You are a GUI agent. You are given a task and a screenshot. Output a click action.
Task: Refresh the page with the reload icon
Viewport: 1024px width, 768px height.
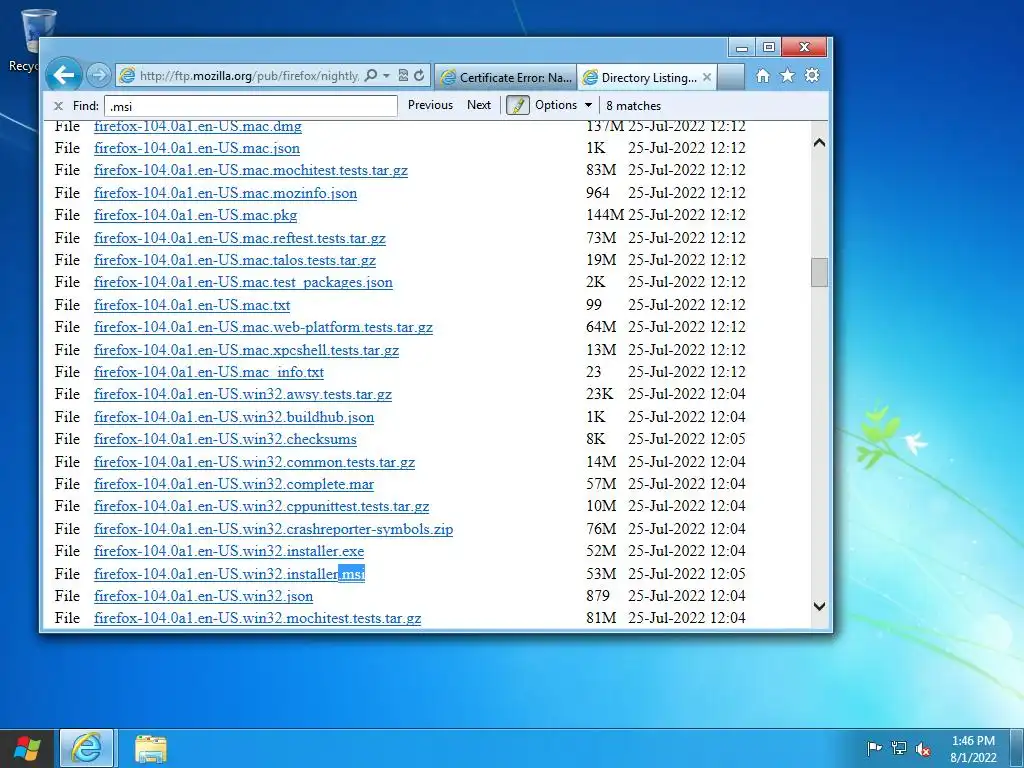pyautogui.click(x=419, y=76)
